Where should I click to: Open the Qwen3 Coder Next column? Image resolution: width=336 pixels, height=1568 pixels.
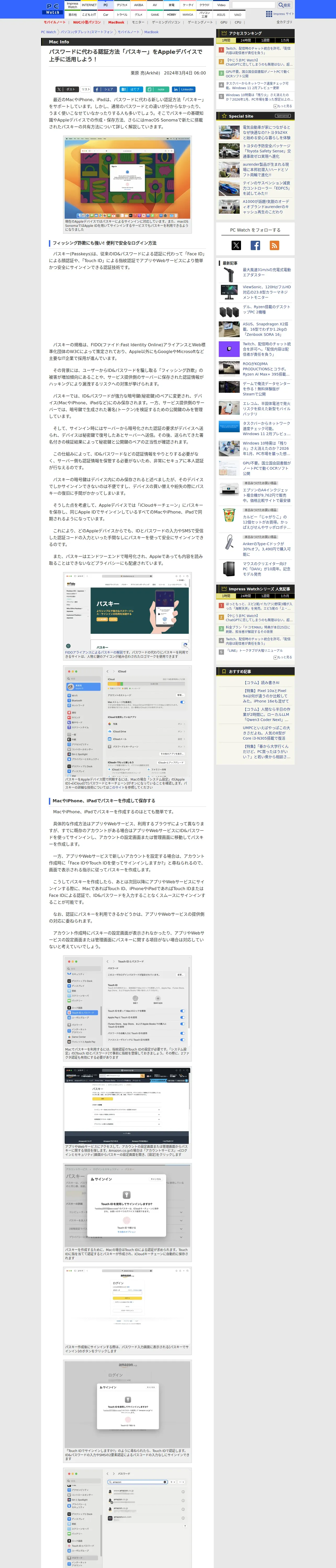(266, 714)
